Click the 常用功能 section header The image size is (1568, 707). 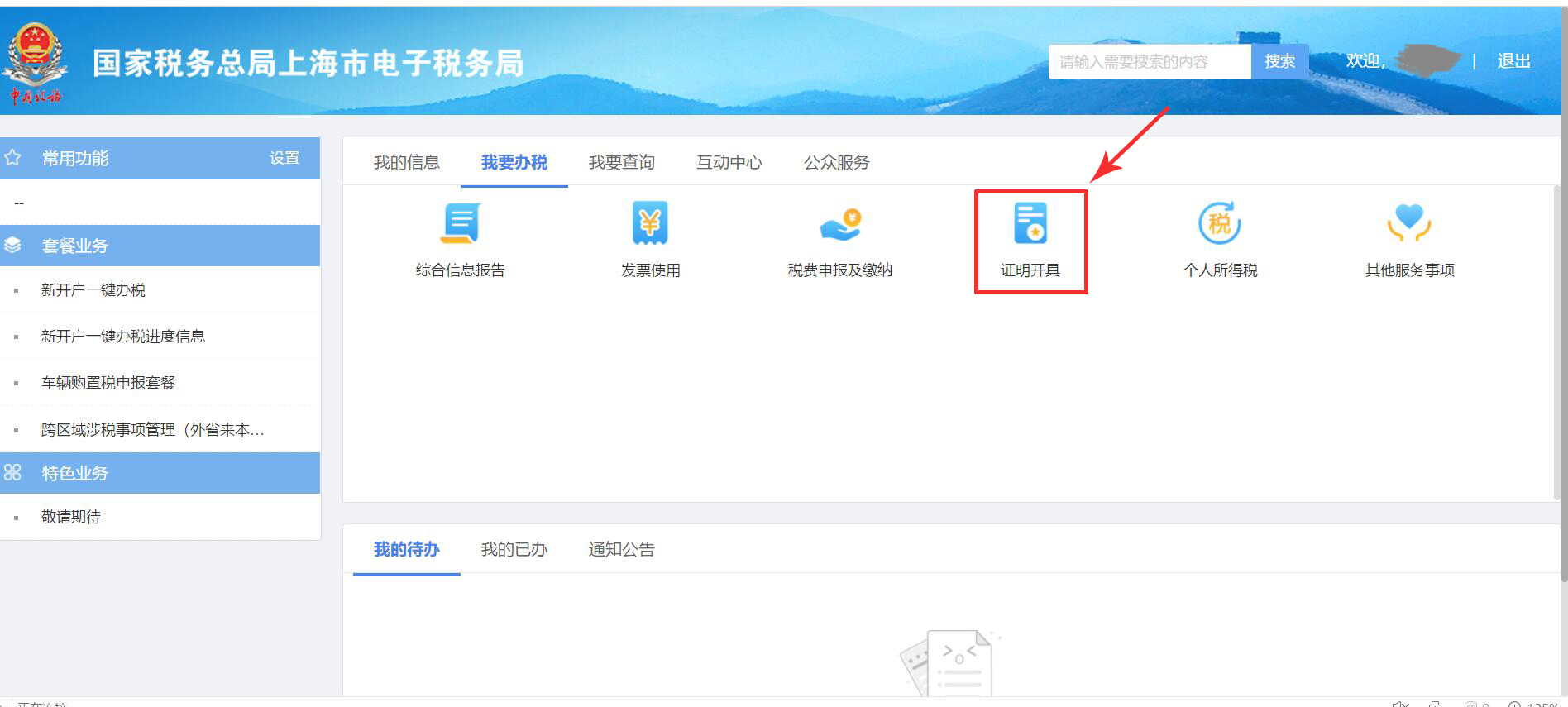tap(160, 158)
